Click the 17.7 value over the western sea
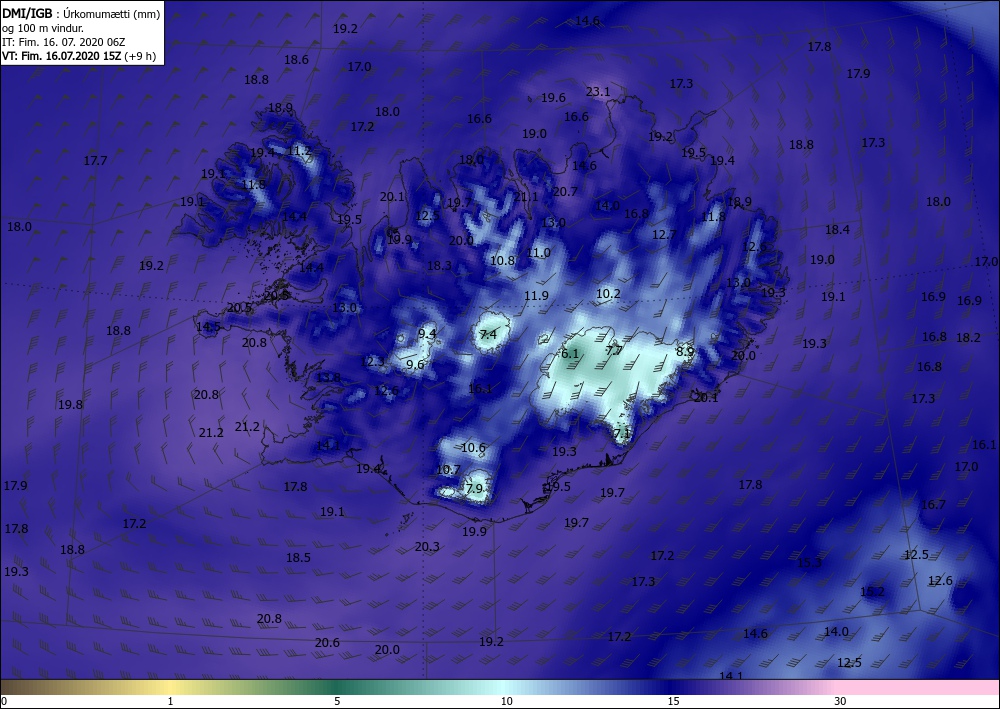 click(95, 161)
